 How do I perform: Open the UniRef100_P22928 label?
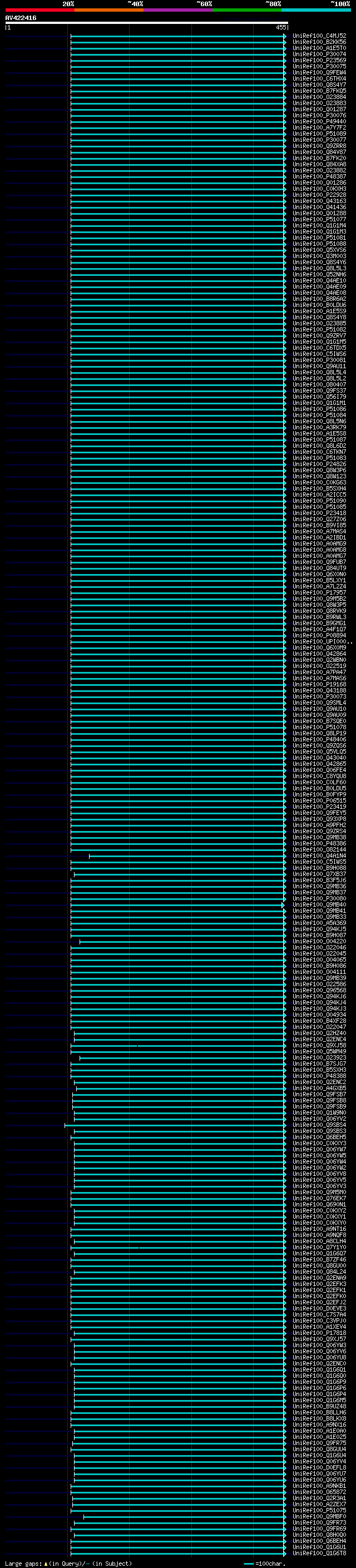(x=319, y=195)
